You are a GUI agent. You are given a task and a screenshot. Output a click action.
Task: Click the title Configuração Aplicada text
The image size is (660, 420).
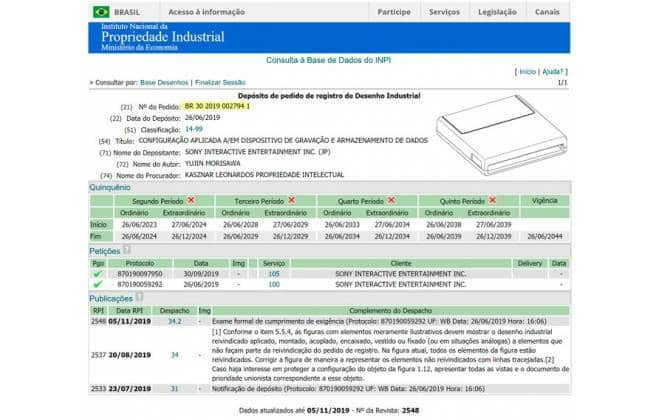pyautogui.click(x=283, y=141)
